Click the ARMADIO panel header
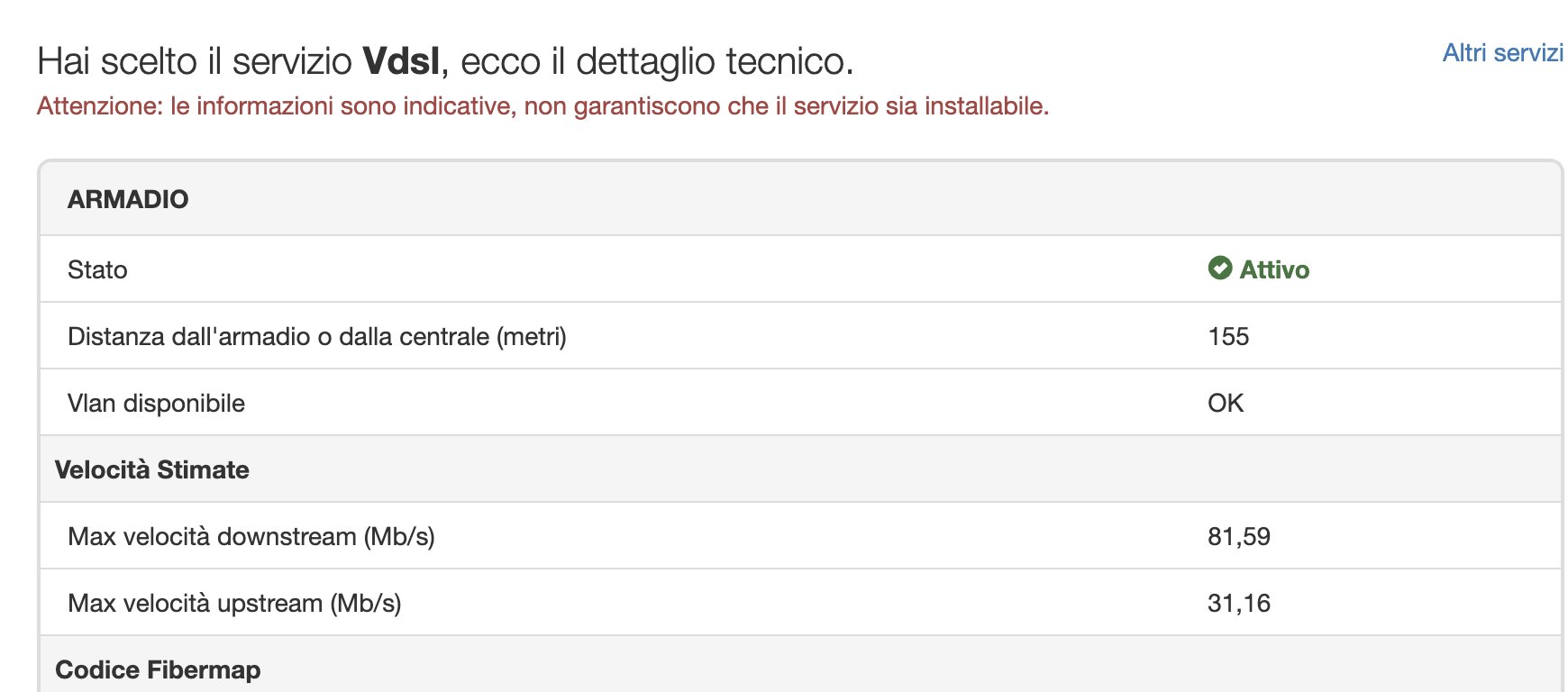The width and height of the screenshot is (1568, 692). [x=128, y=199]
